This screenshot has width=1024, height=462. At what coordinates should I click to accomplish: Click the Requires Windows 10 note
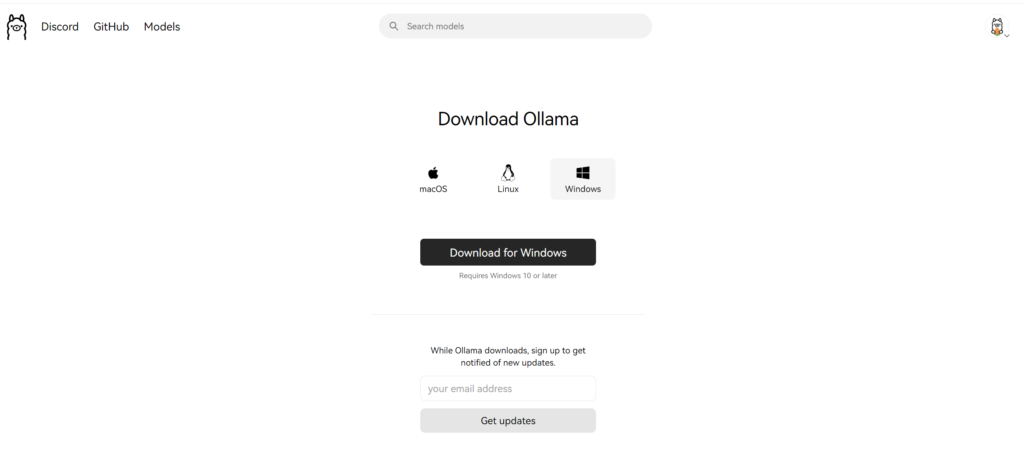coord(508,276)
